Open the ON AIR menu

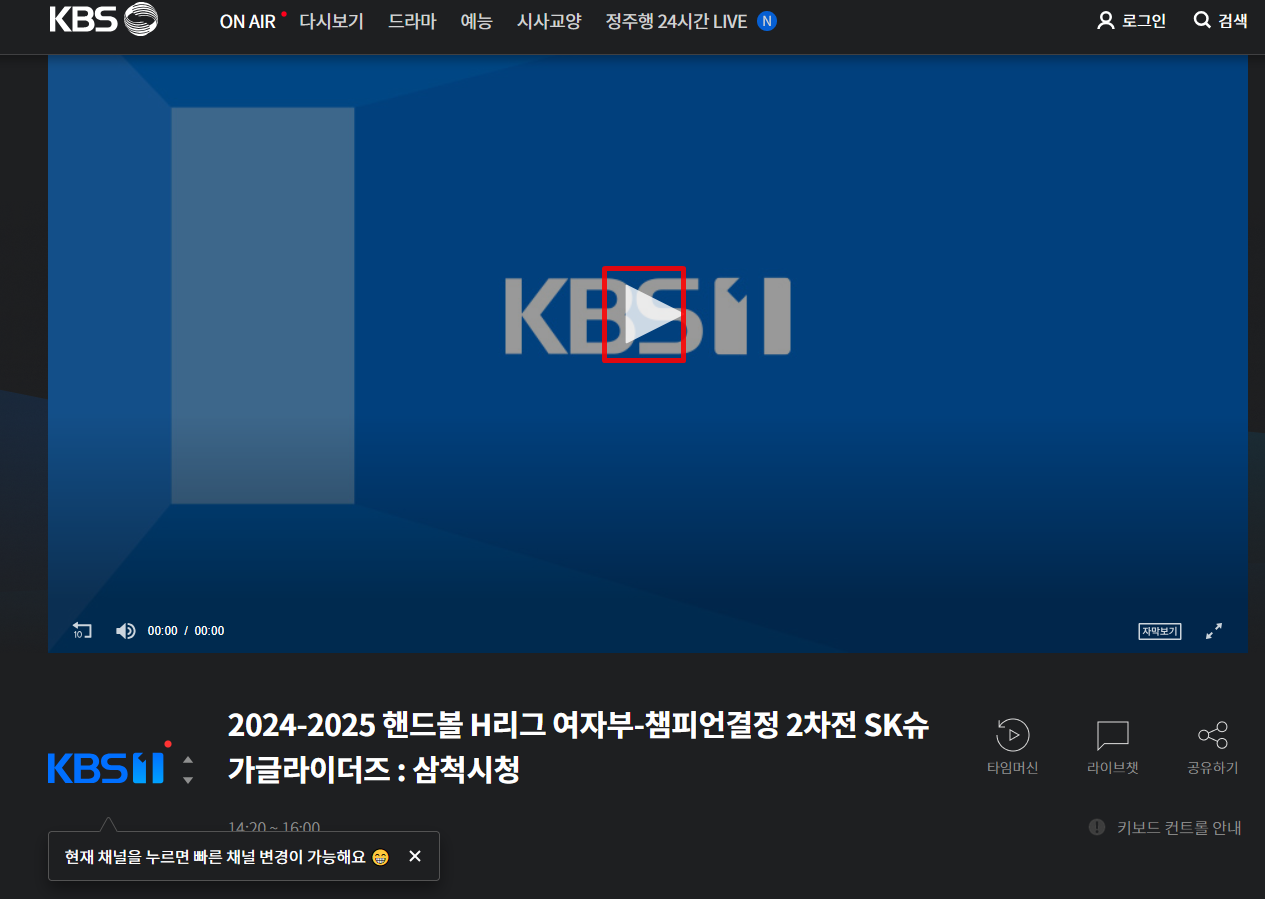click(248, 21)
